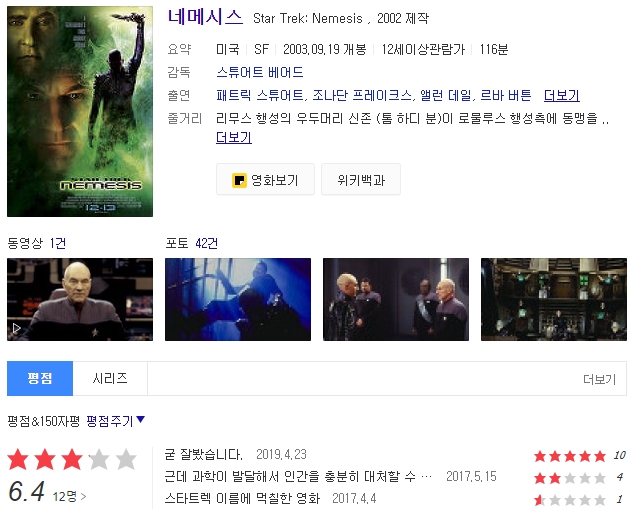Expand cast list with 더보기 link
Screen dimensions: 634x514
coord(562,95)
